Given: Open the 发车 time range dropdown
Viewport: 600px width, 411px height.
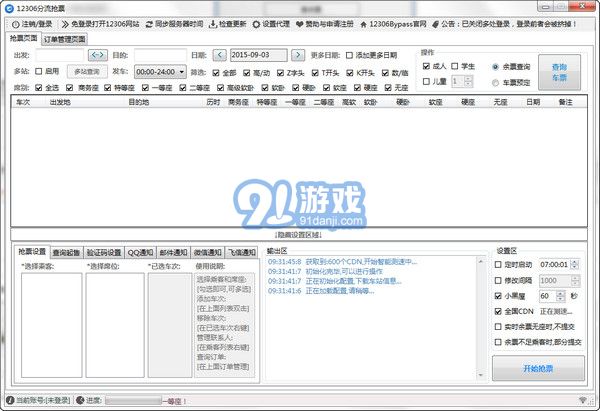Looking at the screenshot, I should tap(160, 72).
